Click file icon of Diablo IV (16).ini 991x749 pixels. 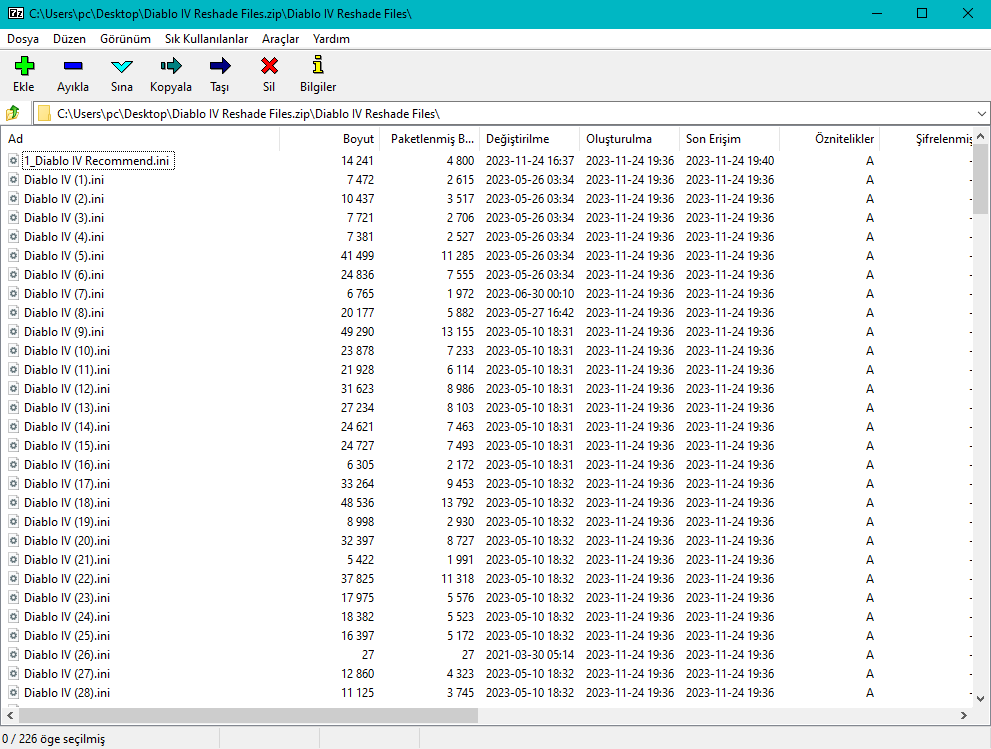click(x=13, y=465)
